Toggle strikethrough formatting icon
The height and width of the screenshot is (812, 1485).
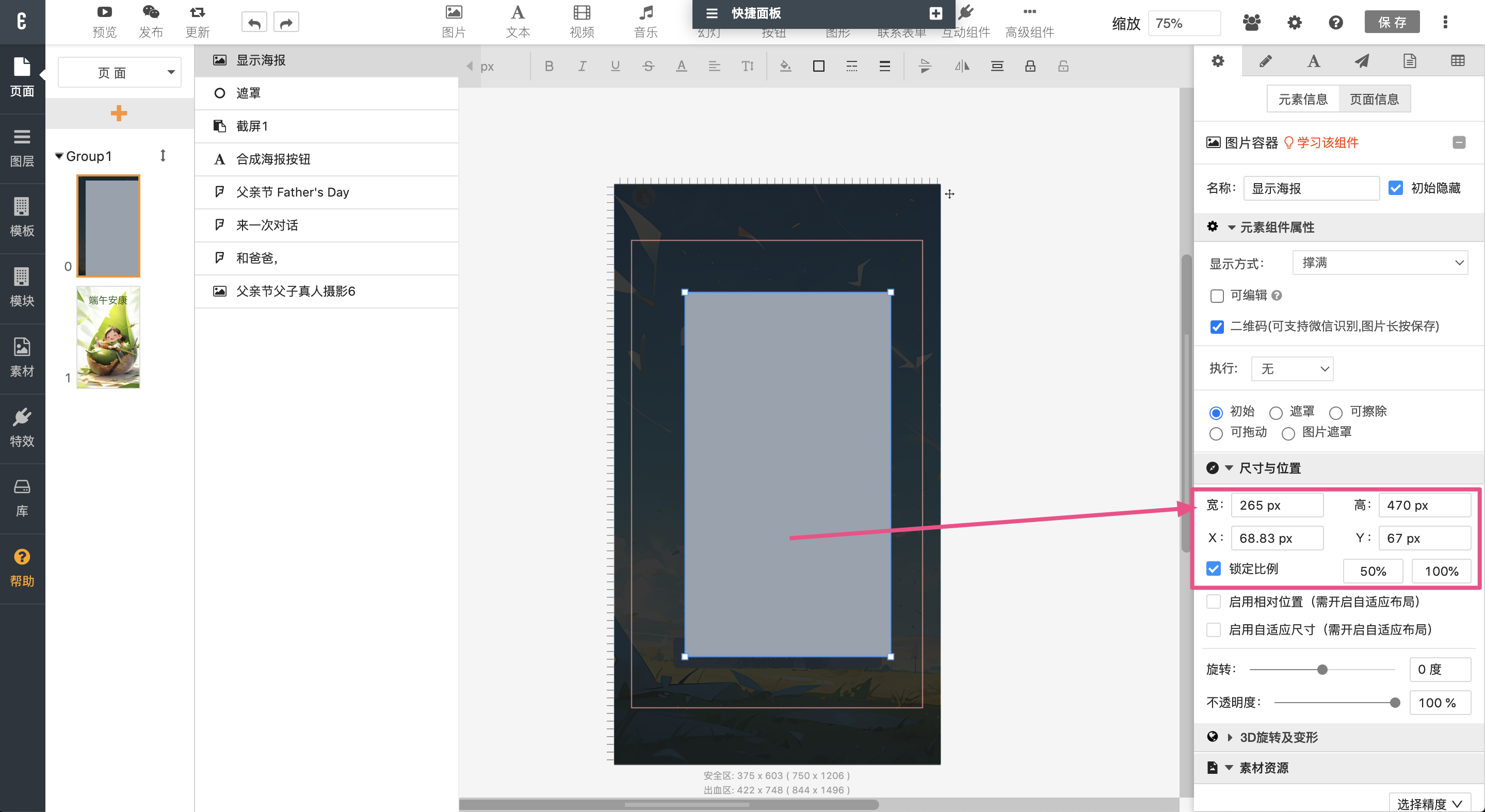pyautogui.click(x=648, y=66)
